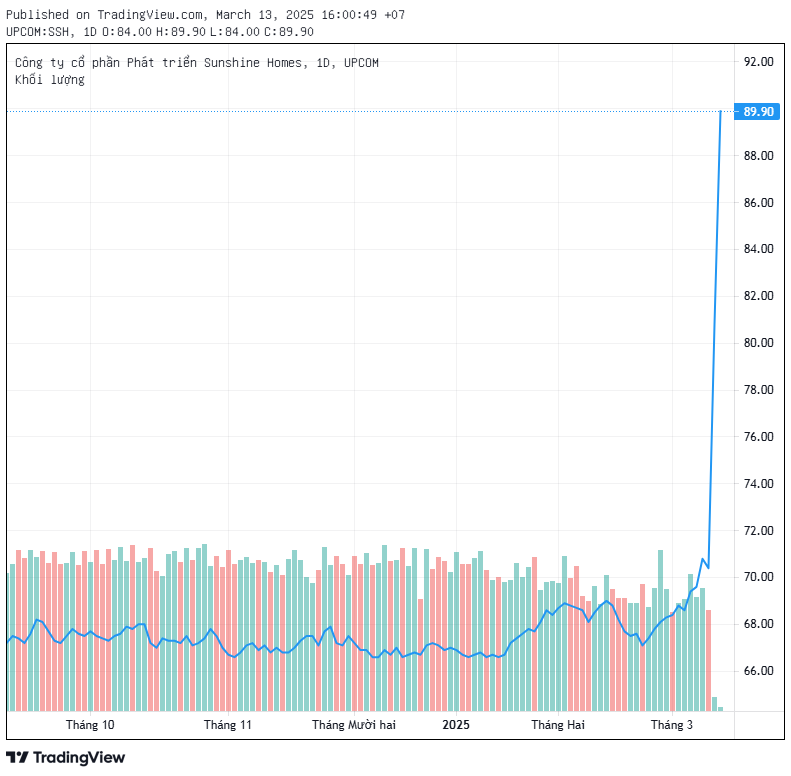The width and height of the screenshot is (791, 776).
Task: Click the 2025 date axis label
Action: click(x=456, y=725)
